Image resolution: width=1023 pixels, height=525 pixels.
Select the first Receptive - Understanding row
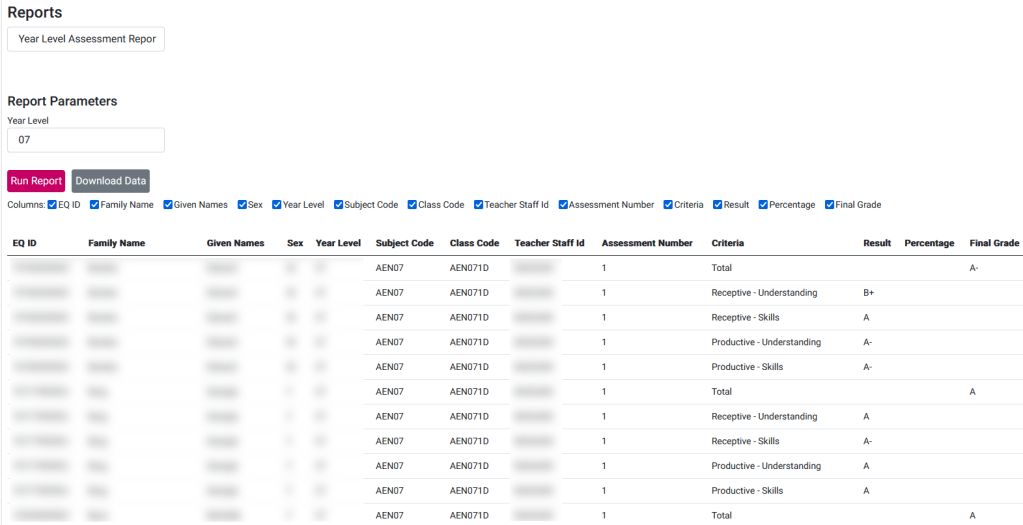764,293
